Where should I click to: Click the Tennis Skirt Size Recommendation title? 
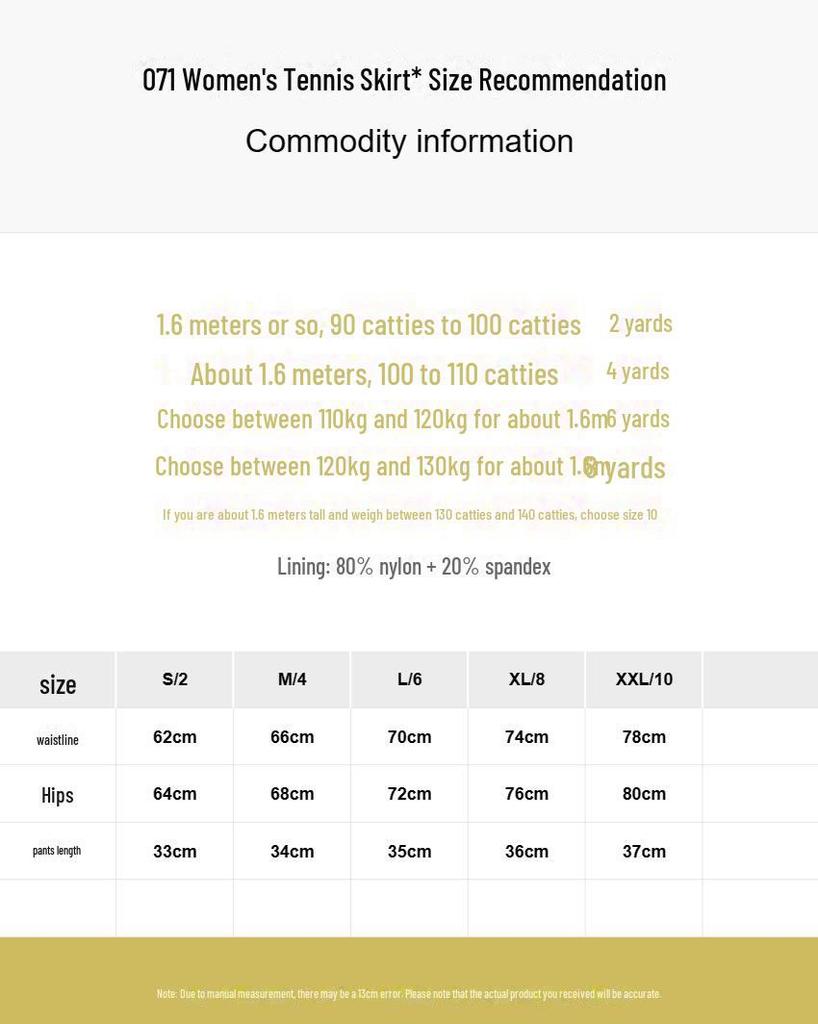(x=404, y=79)
